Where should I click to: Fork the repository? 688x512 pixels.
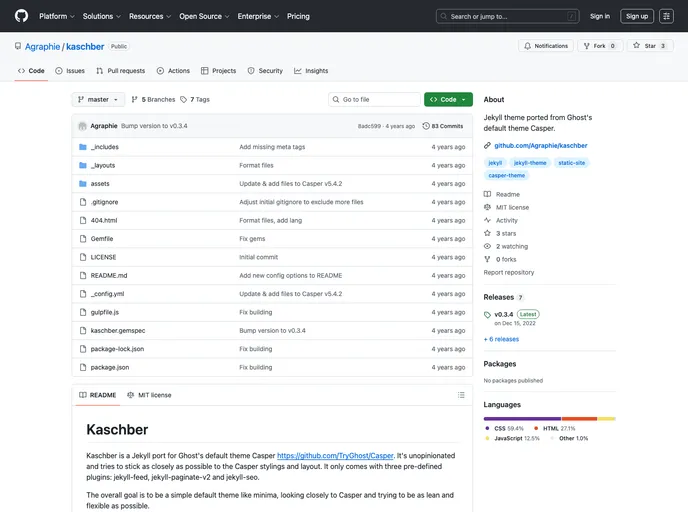[x=600, y=46]
